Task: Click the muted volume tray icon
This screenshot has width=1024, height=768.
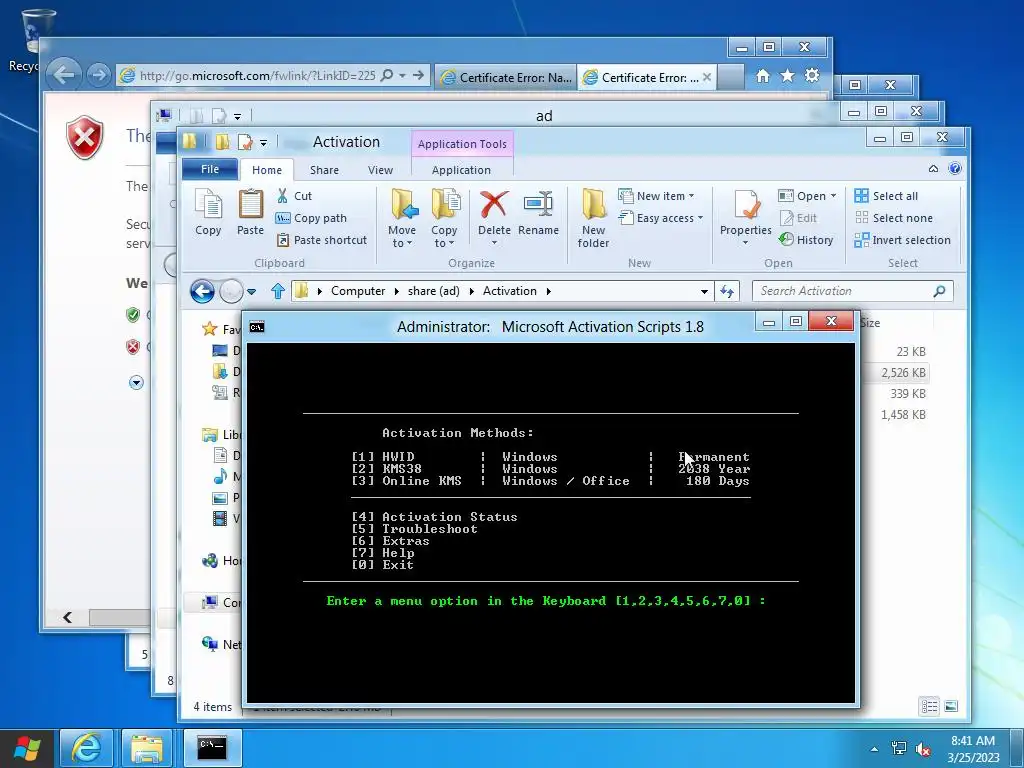Action: pyautogui.click(x=923, y=749)
